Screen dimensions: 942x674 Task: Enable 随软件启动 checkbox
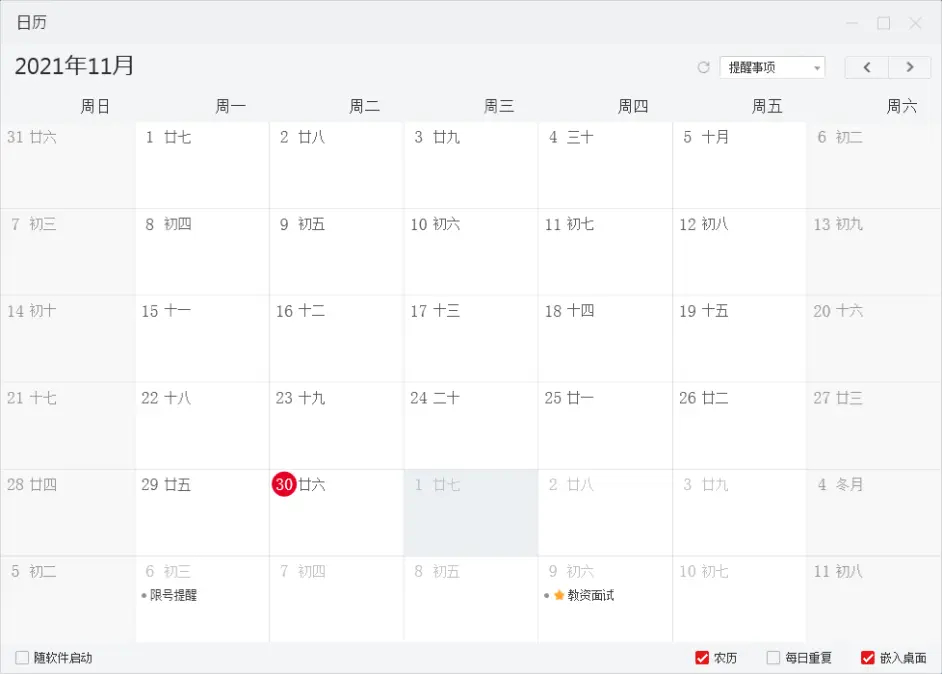[22, 658]
